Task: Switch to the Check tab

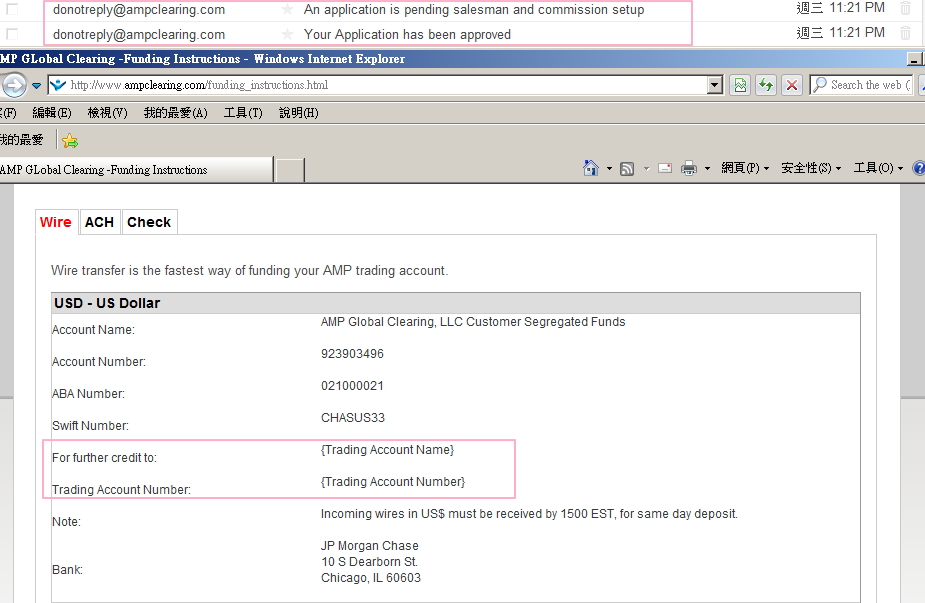Action: (149, 222)
